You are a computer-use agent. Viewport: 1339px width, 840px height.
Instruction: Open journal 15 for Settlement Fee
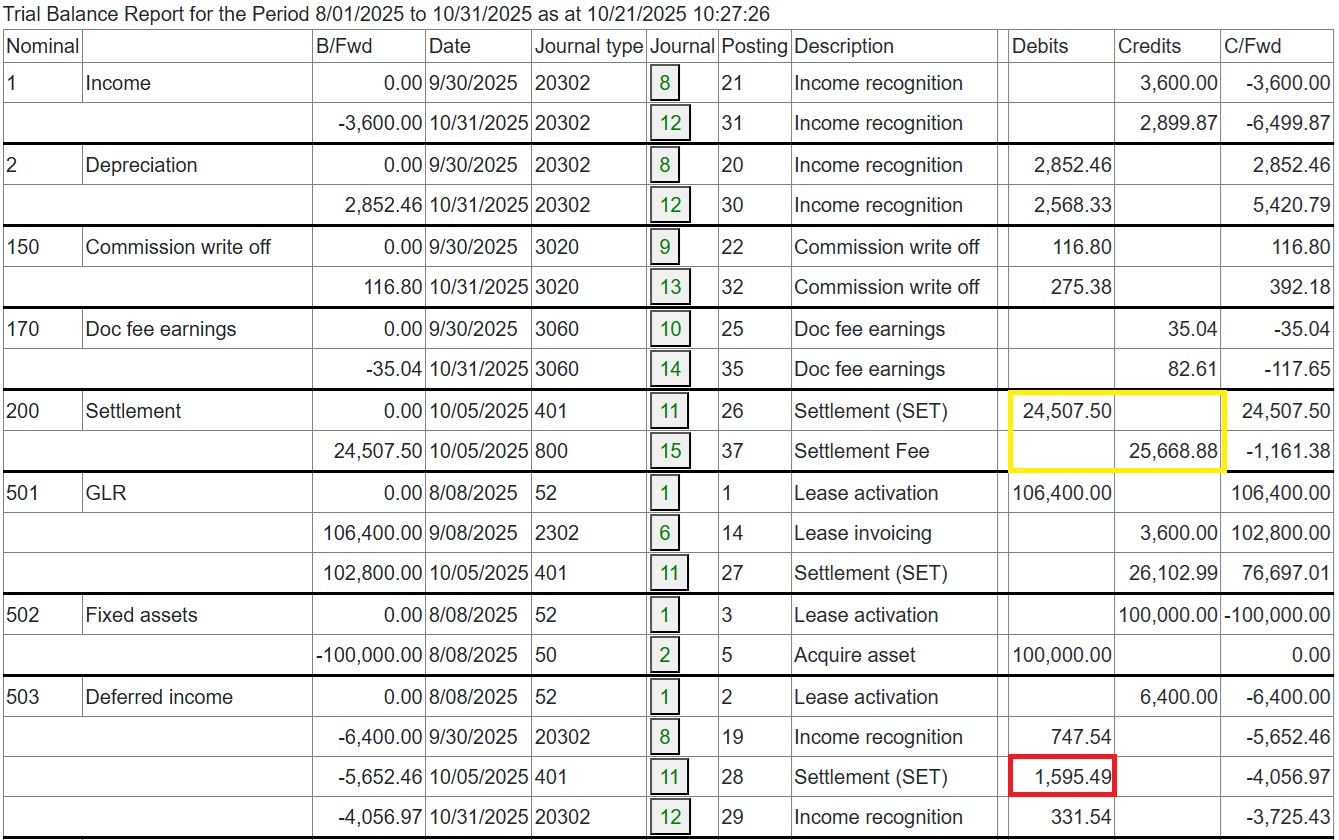point(670,451)
